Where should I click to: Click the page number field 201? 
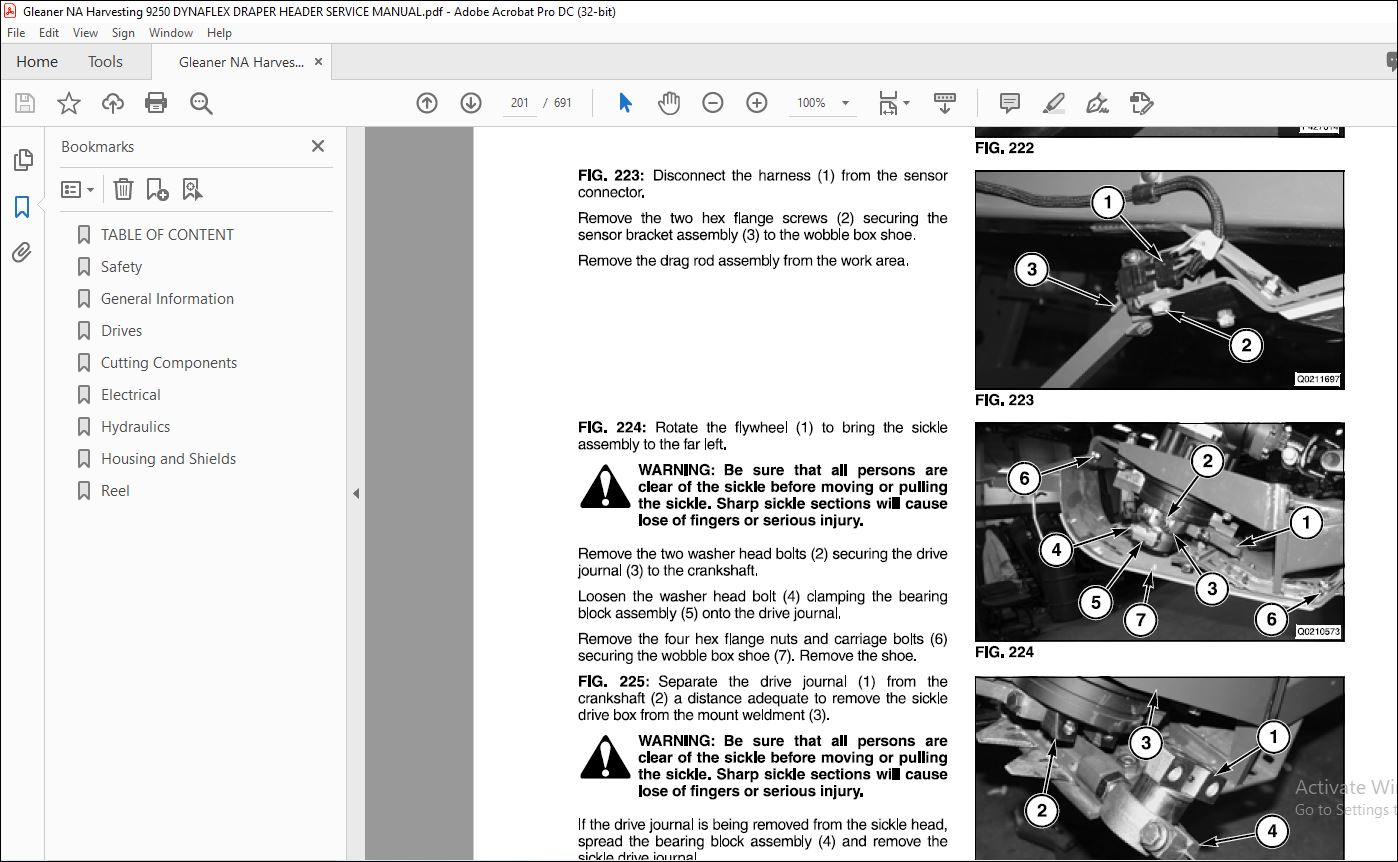[x=519, y=103]
